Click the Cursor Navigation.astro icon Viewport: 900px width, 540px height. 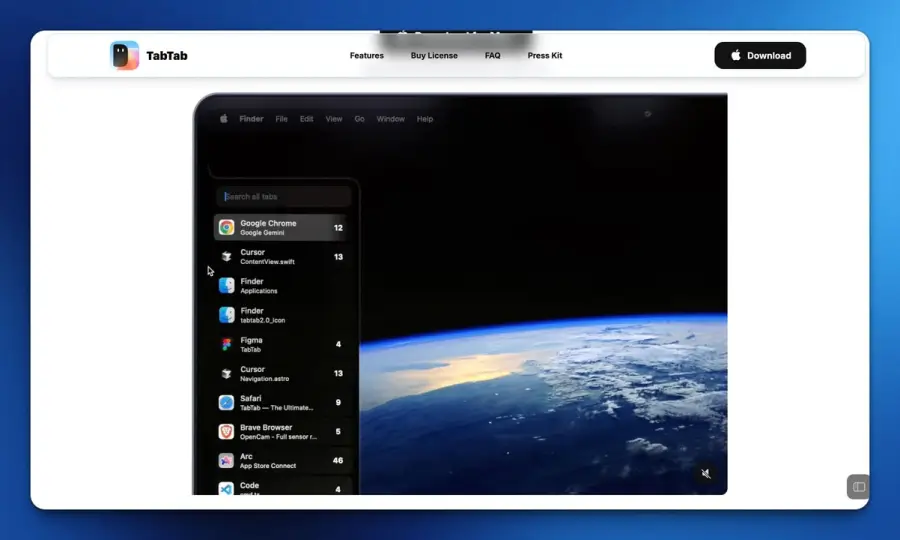(x=227, y=374)
